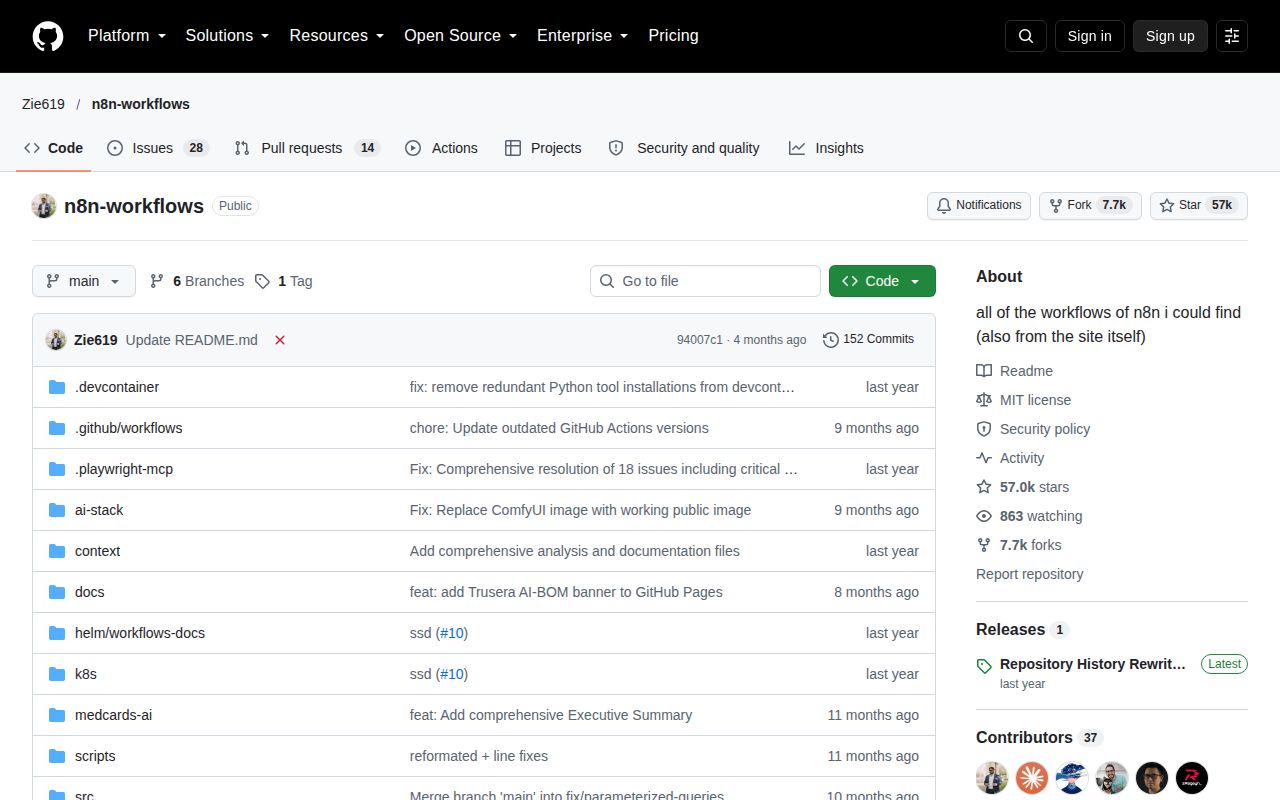
Task: Open the MIT license link
Action: point(1023,400)
